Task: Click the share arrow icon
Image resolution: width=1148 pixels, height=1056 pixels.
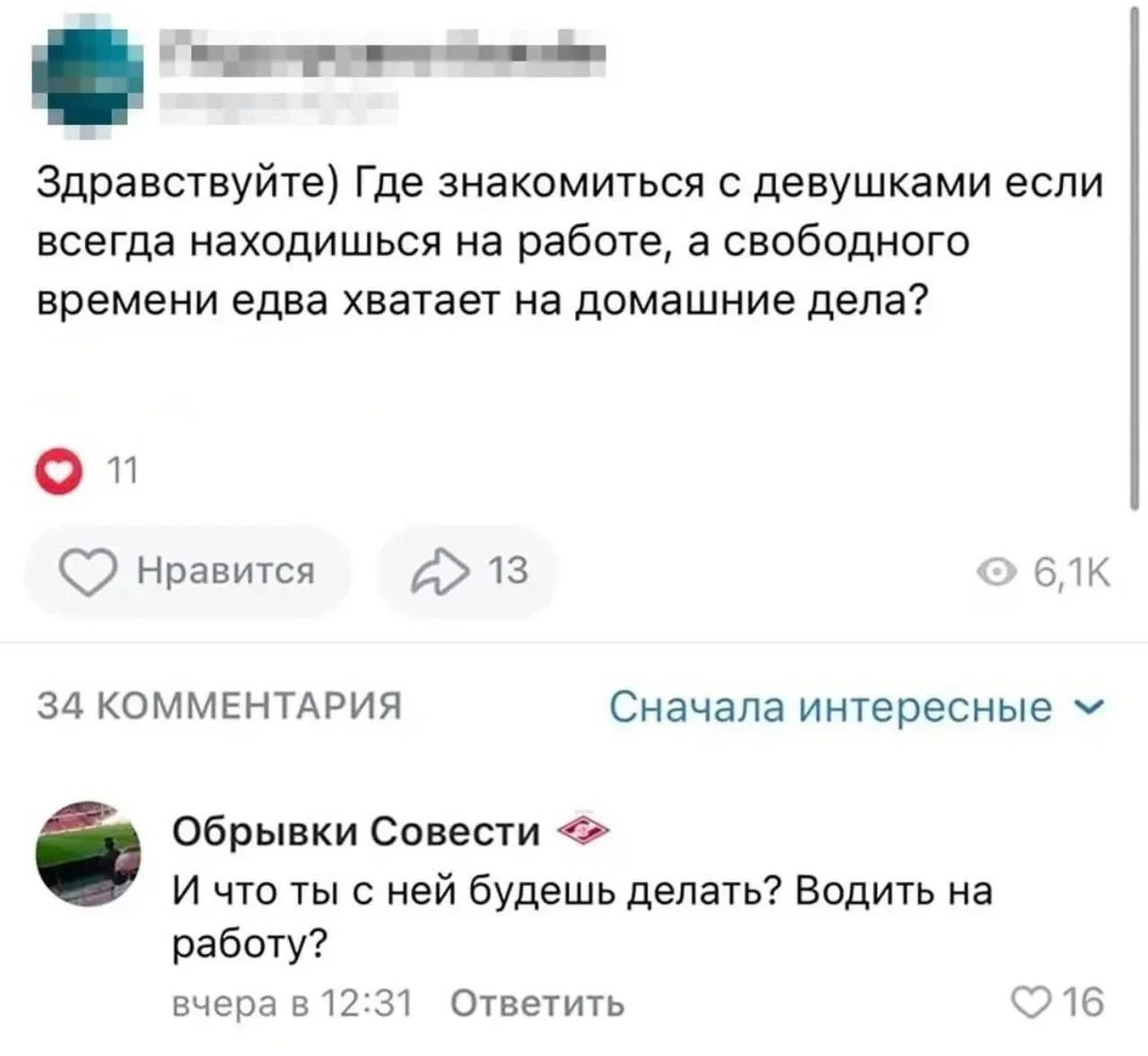Action: (439, 572)
